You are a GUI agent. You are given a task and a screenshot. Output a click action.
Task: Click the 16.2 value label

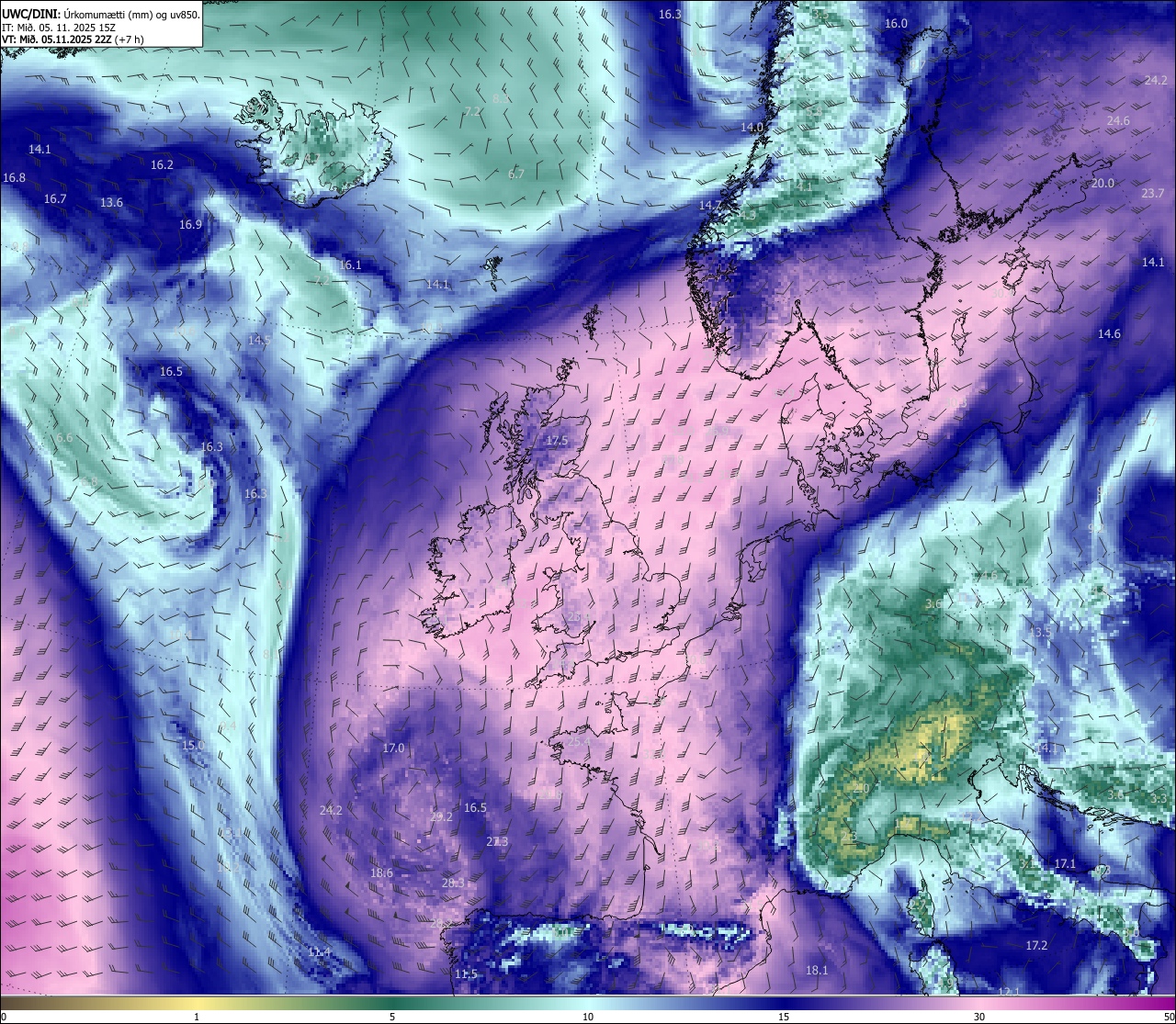tap(162, 165)
